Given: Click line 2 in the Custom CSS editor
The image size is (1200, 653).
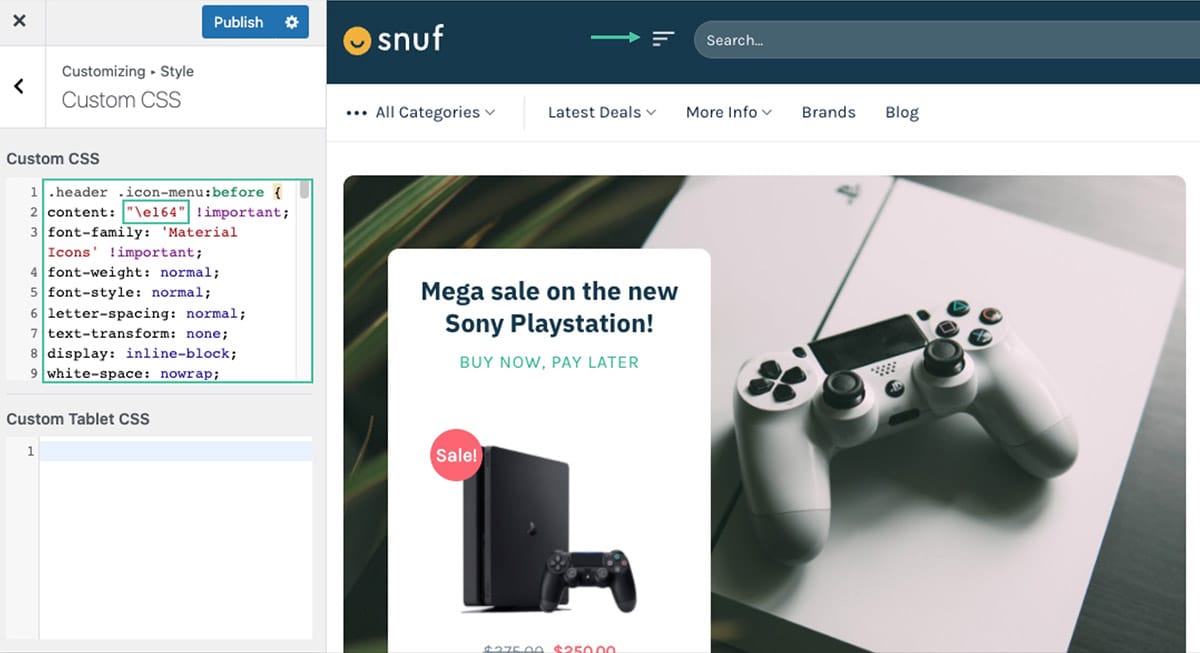Looking at the screenshot, I should [168, 212].
